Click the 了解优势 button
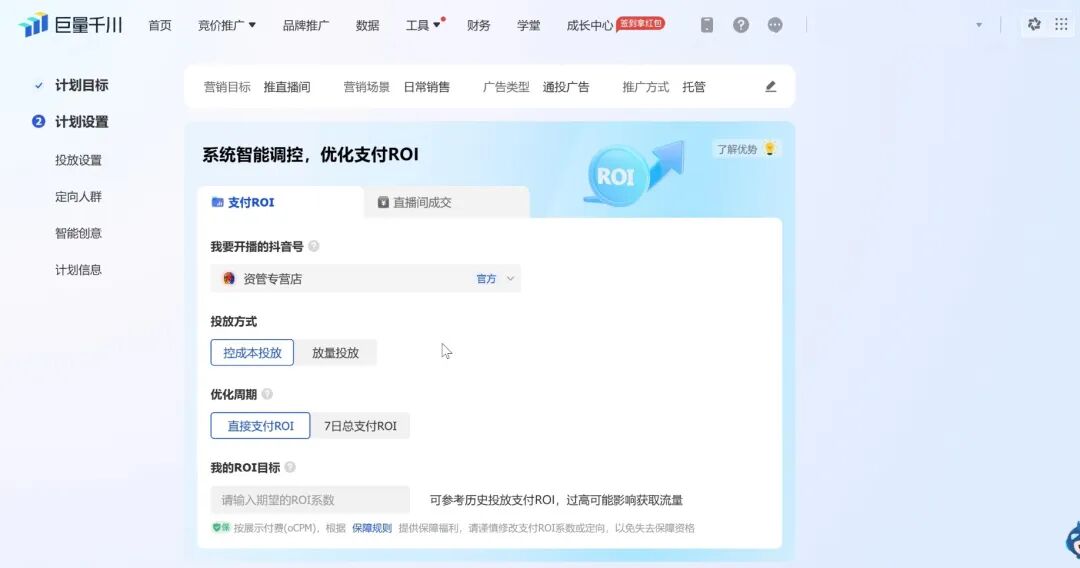 (x=746, y=149)
